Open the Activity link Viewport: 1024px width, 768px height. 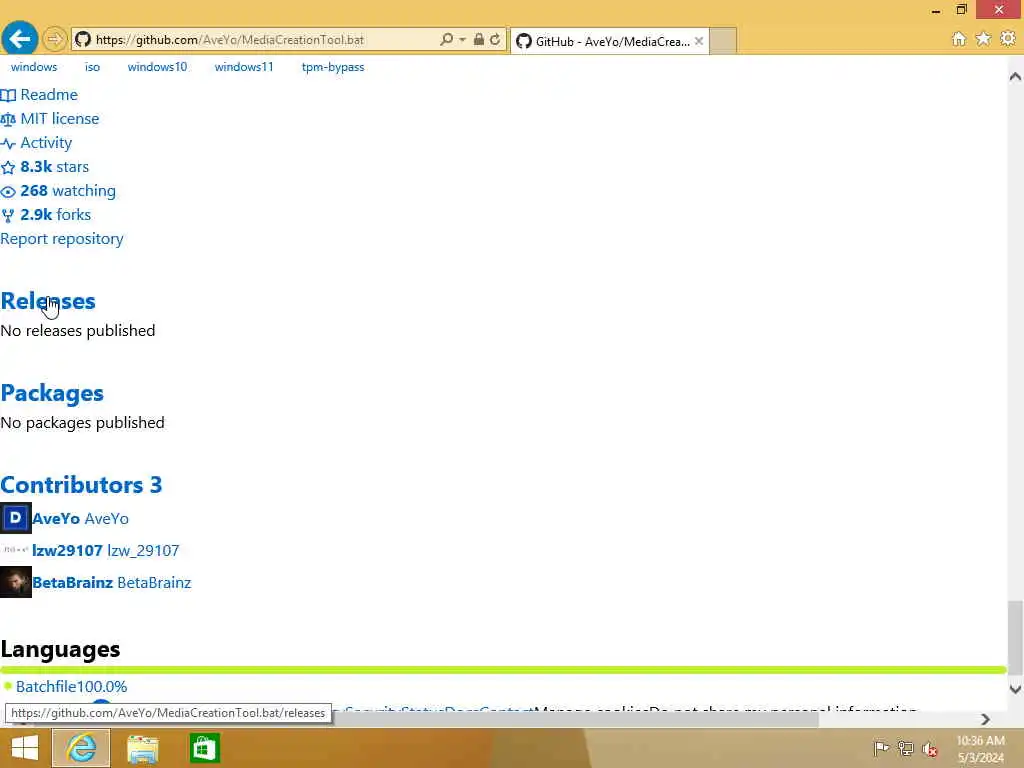pos(46,143)
